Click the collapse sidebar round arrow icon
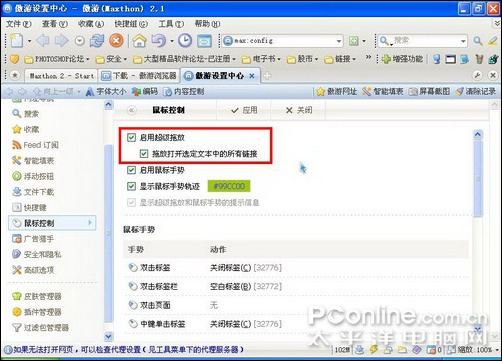 132,110
